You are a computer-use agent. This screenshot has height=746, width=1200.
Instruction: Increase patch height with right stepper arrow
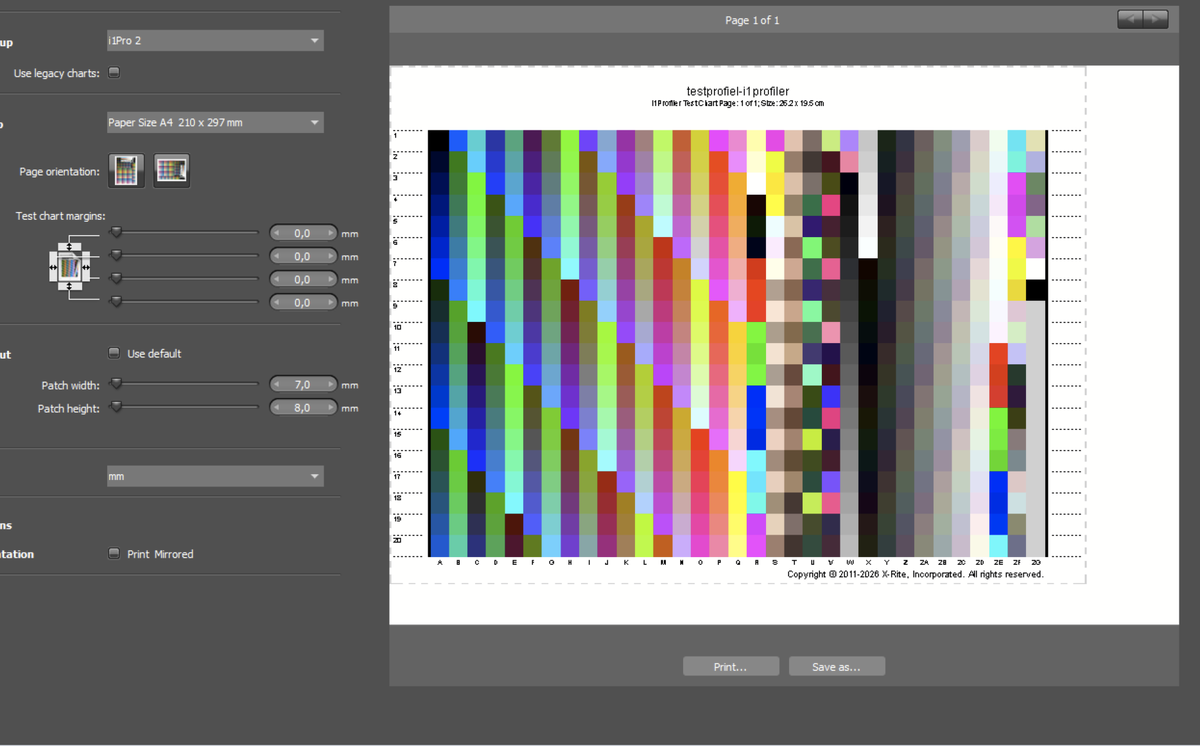click(x=329, y=408)
